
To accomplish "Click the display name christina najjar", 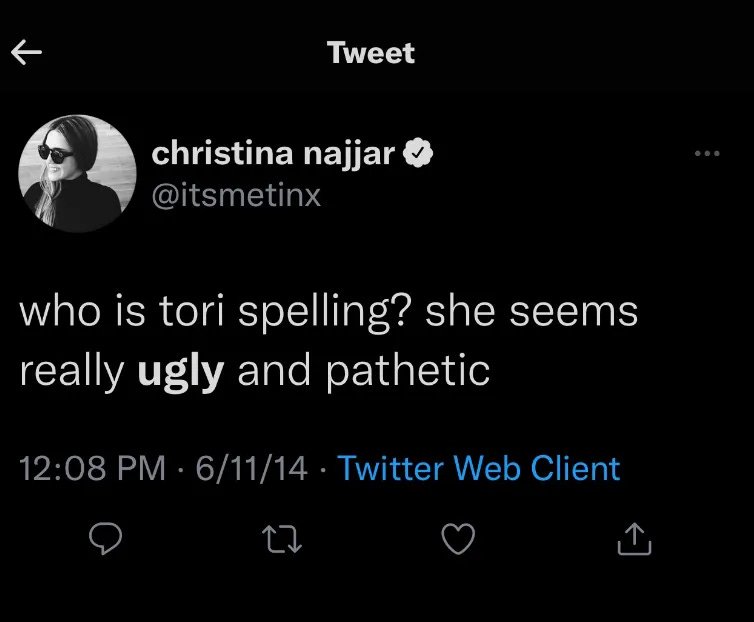I will point(273,153).
